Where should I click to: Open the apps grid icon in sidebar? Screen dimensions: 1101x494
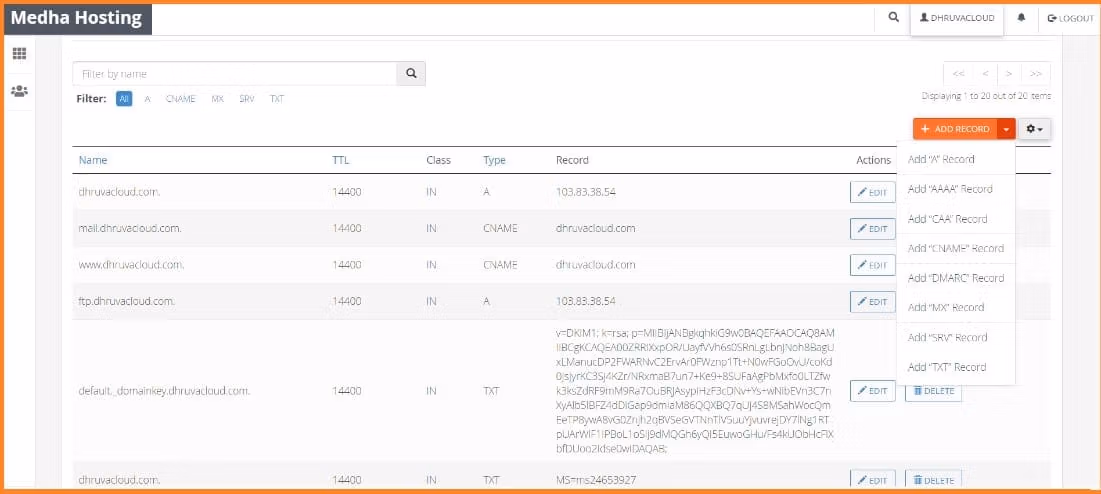coord(19,53)
